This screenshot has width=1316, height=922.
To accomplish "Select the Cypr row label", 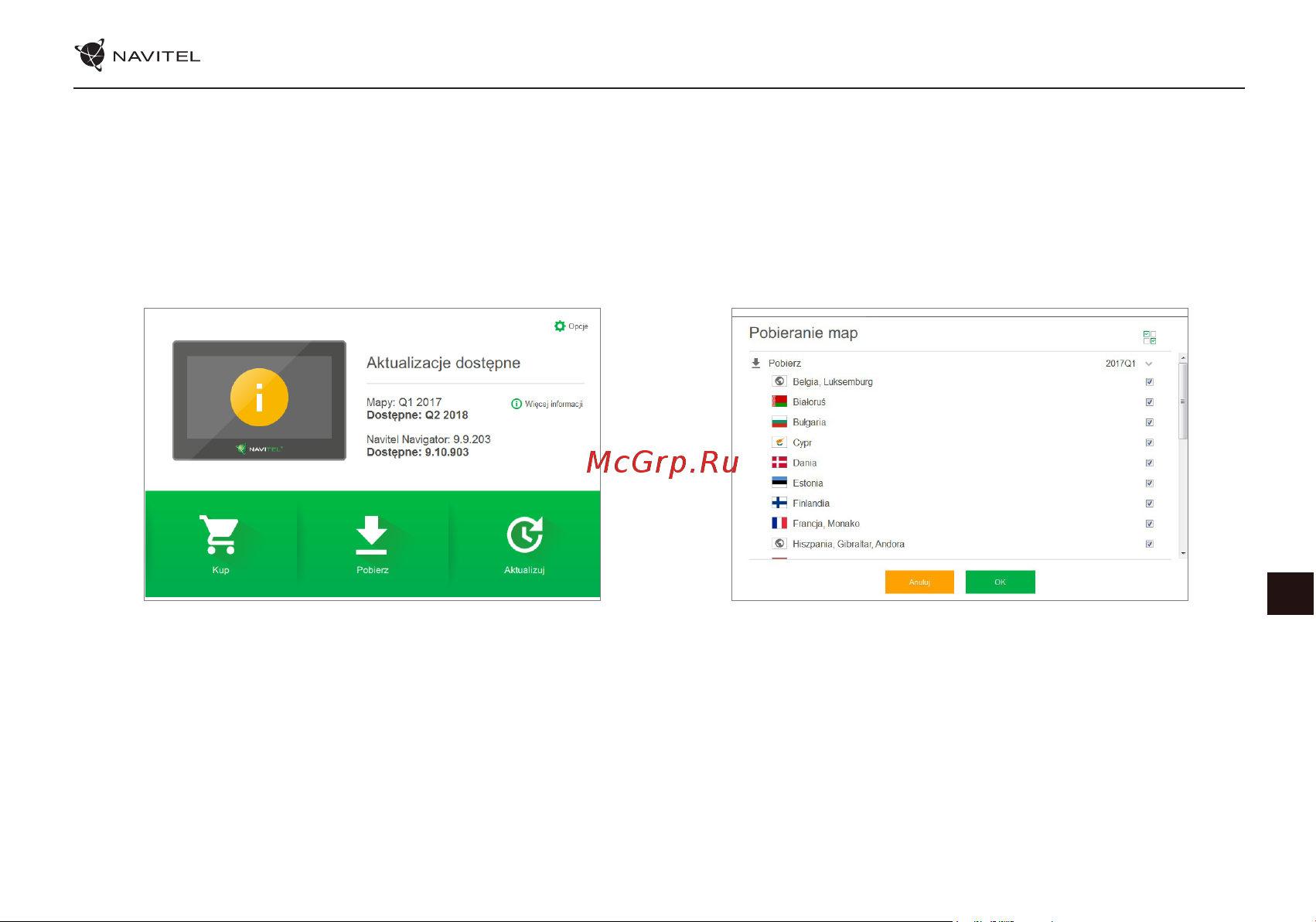I will (x=802, y=443).
